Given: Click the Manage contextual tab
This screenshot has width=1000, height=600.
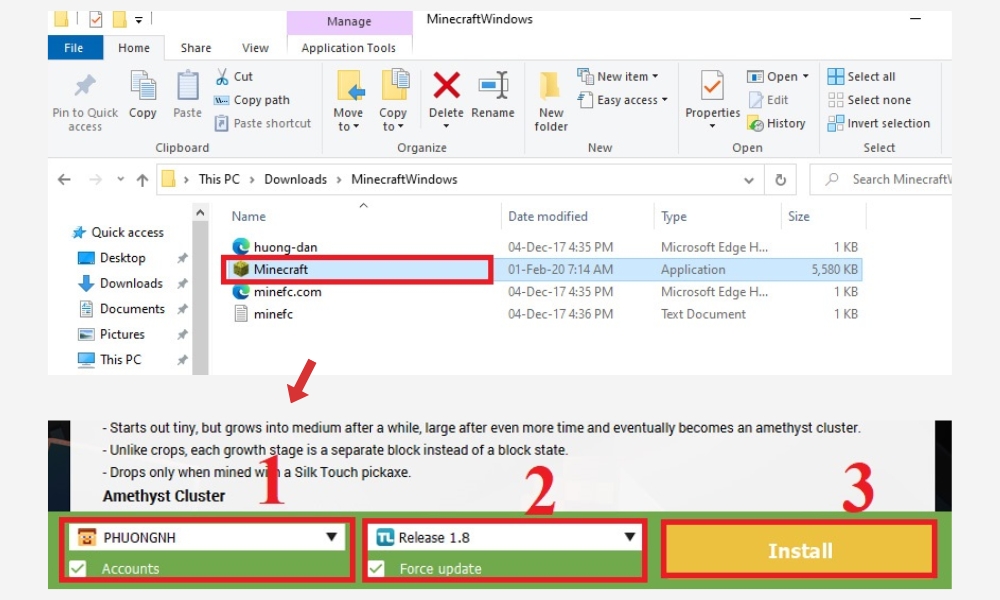Looking at the screenshot, I should click(349, 22).
